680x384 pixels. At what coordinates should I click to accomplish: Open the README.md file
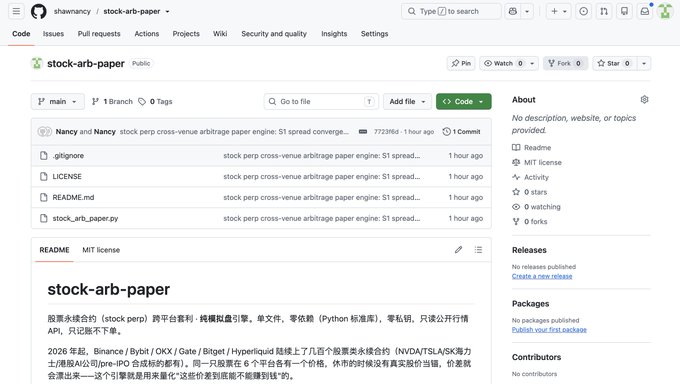pyautogui.click(x=73, y=197)
